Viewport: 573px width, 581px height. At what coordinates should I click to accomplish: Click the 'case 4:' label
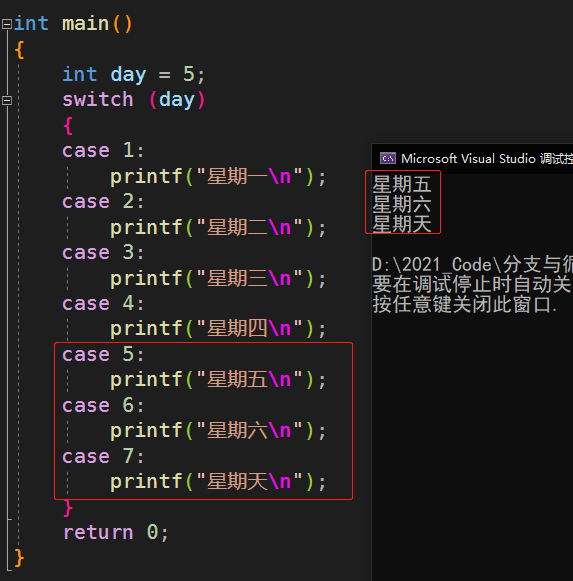103,303
